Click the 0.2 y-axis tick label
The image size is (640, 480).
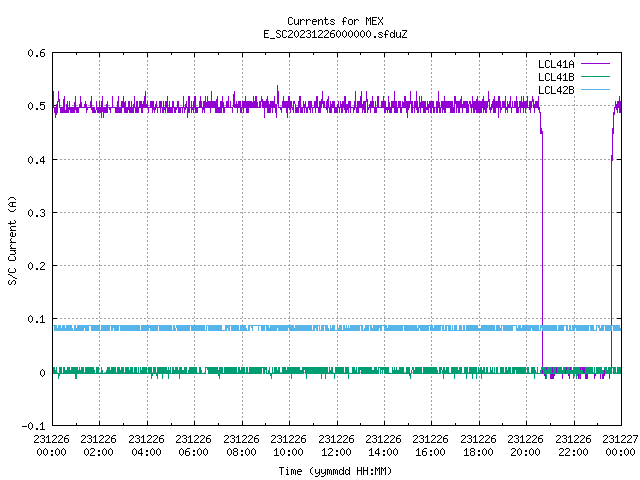36,266
